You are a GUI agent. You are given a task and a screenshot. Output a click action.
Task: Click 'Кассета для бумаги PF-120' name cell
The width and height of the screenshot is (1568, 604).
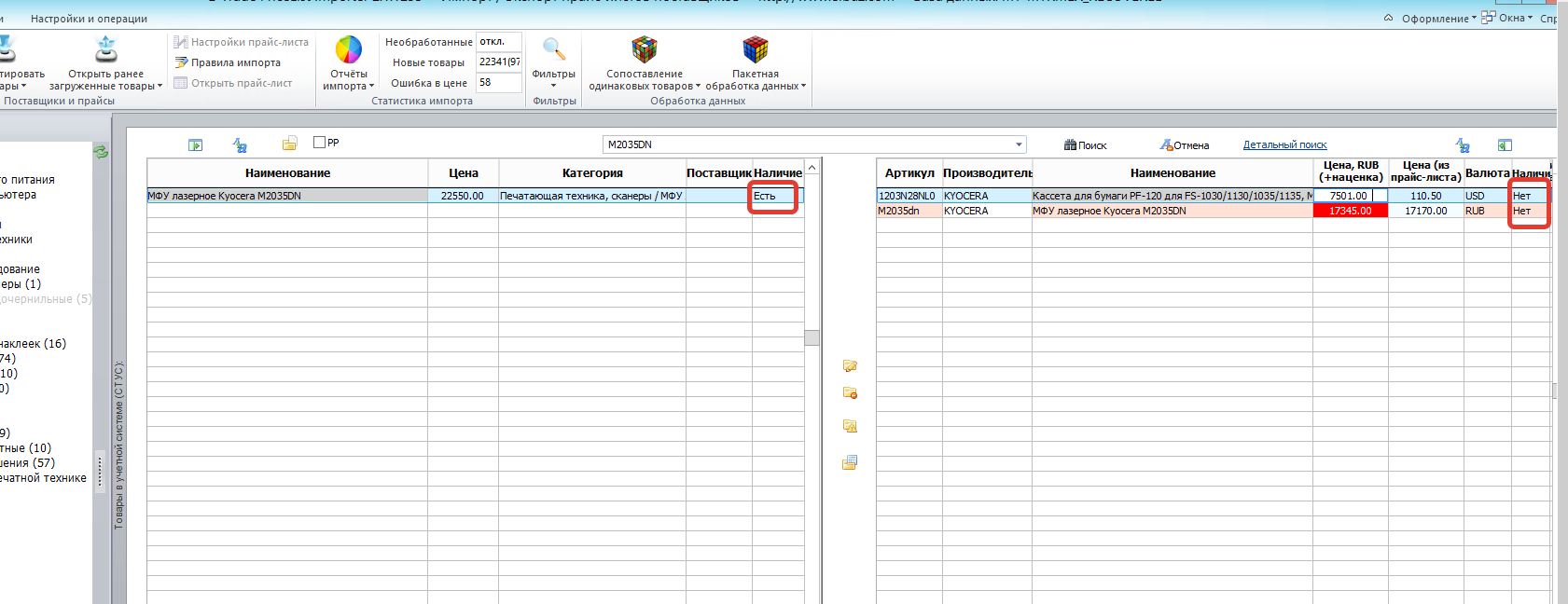point(1173,196)
